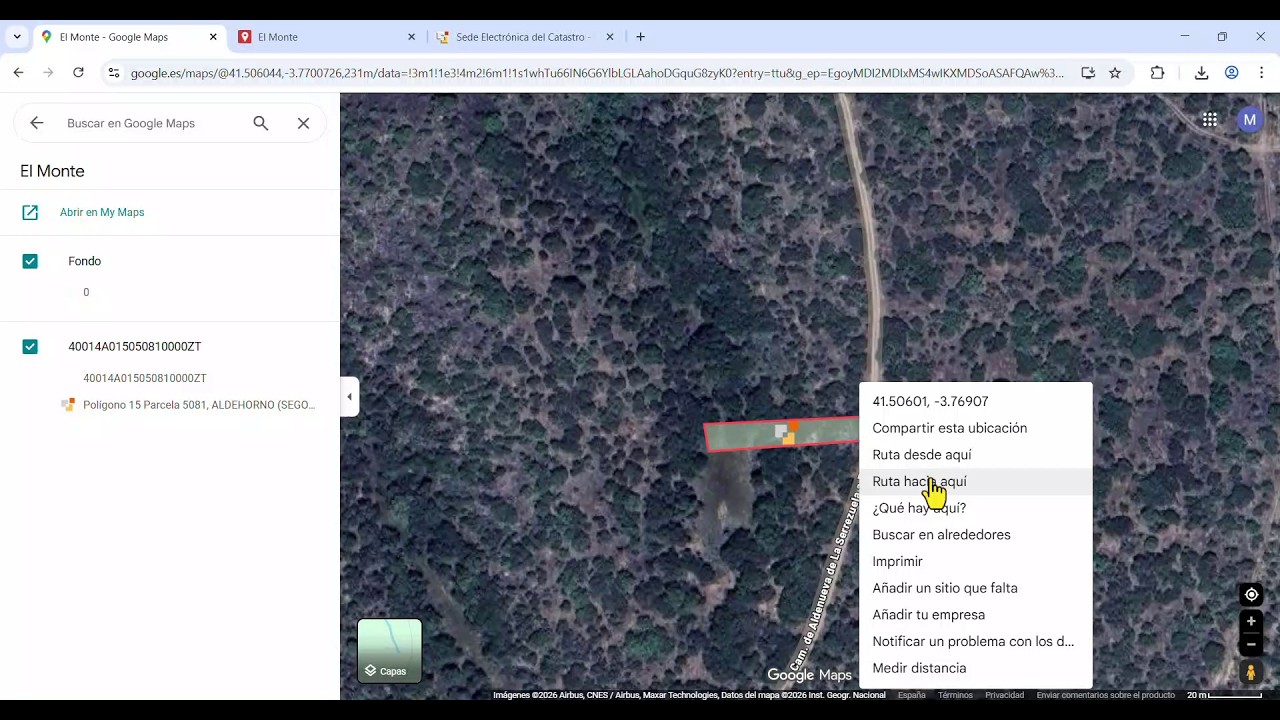Uncheck the 40014A015050810000ZT layer checkbox
Viewport: 1280px width, 720px height.
[x=30, y=347]
